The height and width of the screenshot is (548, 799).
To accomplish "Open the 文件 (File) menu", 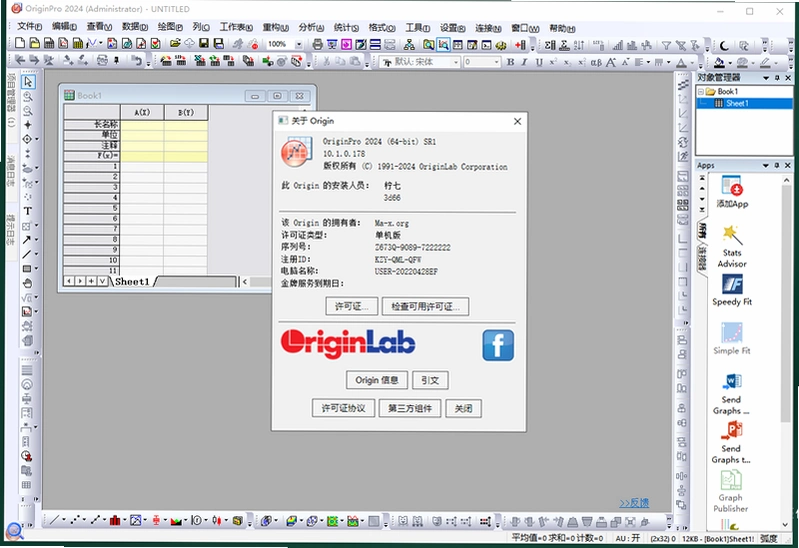I will [29, 27].
